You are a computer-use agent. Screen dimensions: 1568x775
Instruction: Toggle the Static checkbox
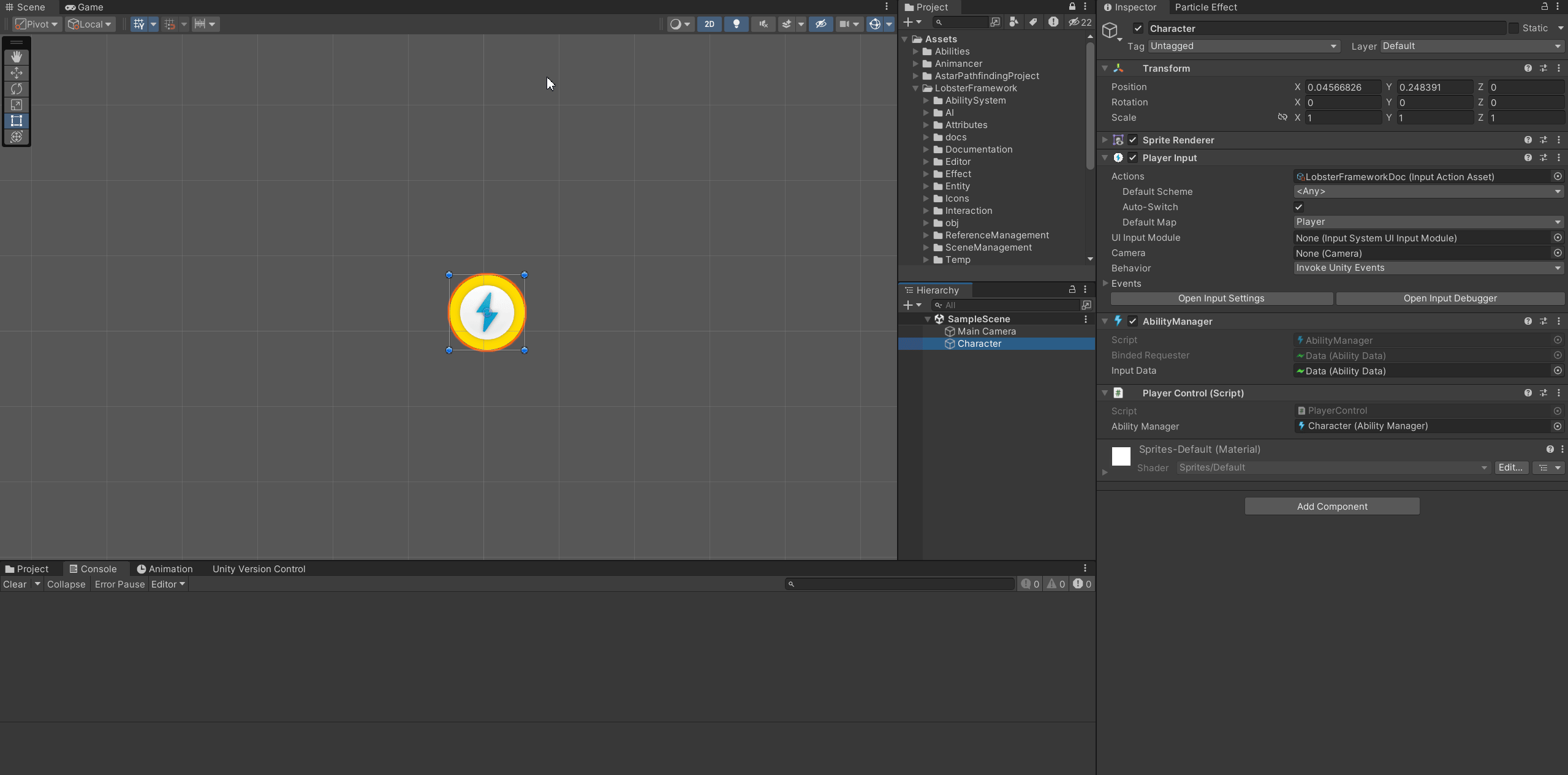(1514, 28)
